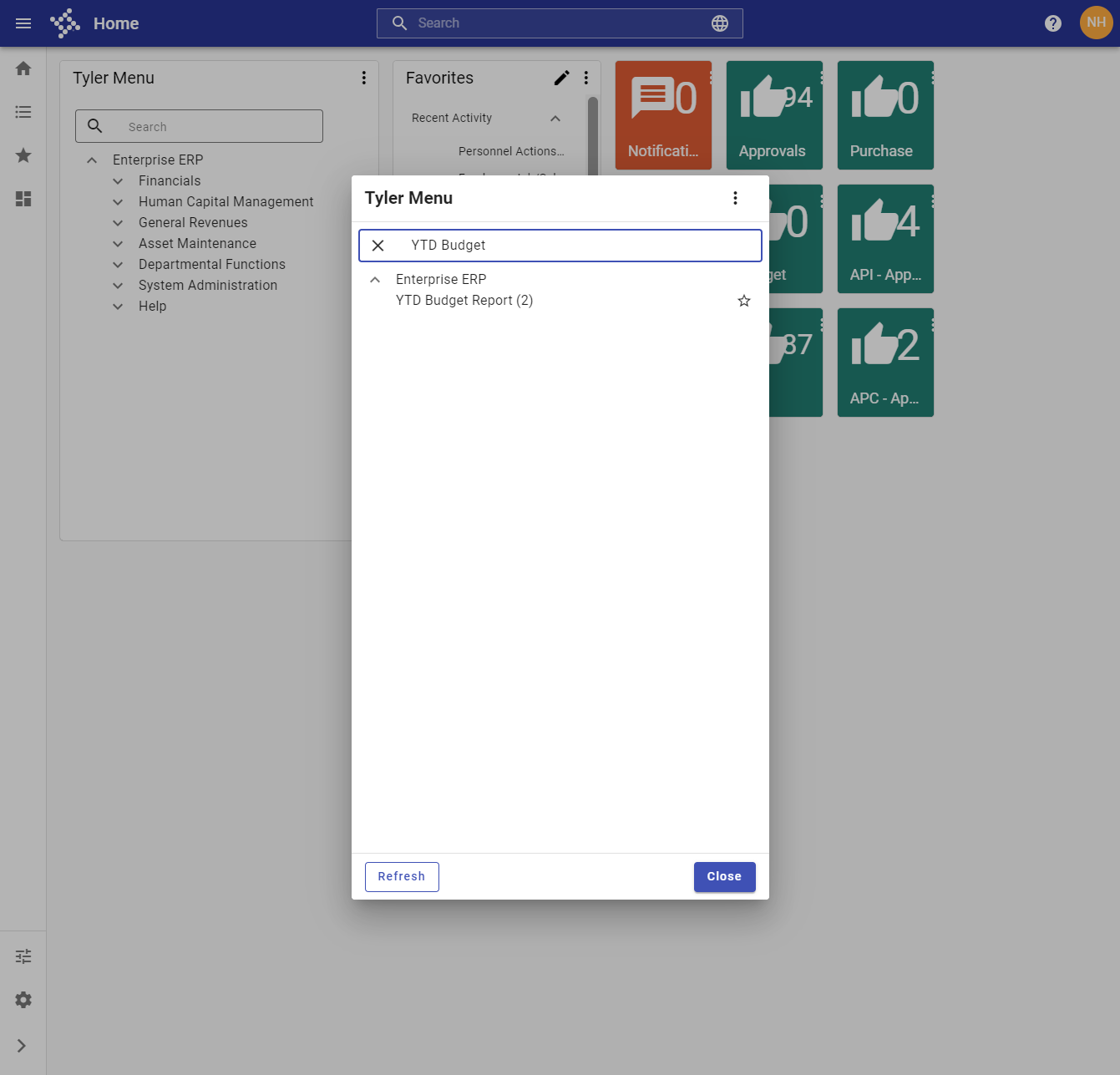Open Tyler Menu dialog options kebab

735,198
